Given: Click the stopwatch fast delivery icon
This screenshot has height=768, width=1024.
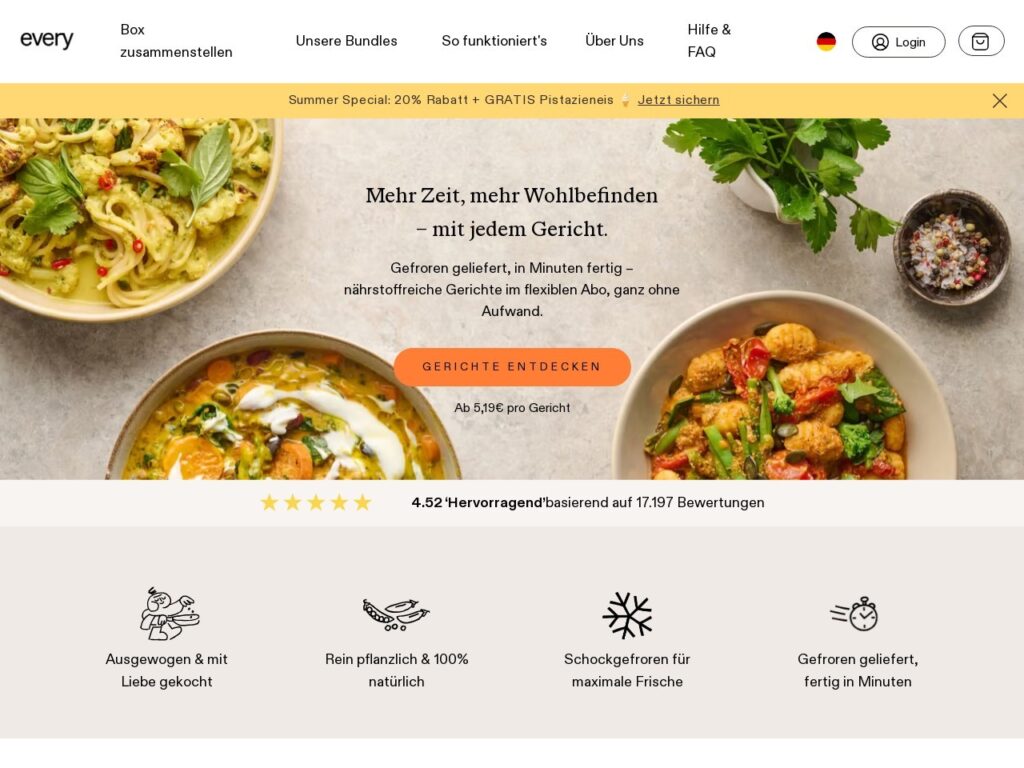Looking at the screenshot, I should pos(855,614).
